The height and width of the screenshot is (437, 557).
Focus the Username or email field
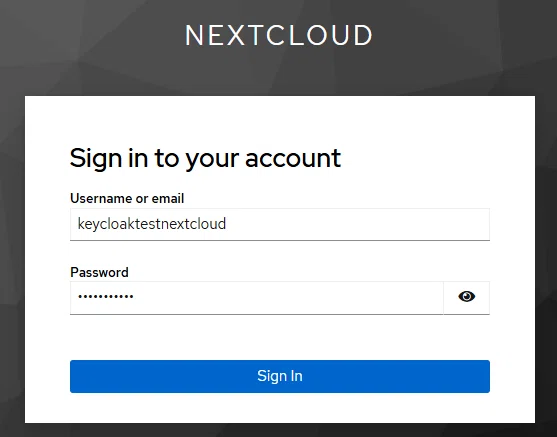coord(280,224)
